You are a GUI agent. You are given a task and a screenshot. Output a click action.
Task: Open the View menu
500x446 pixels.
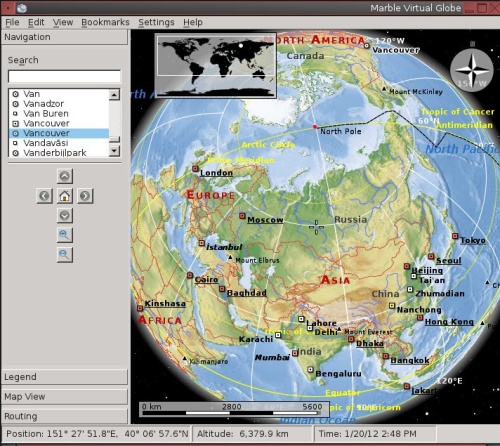tap(63, 22)
